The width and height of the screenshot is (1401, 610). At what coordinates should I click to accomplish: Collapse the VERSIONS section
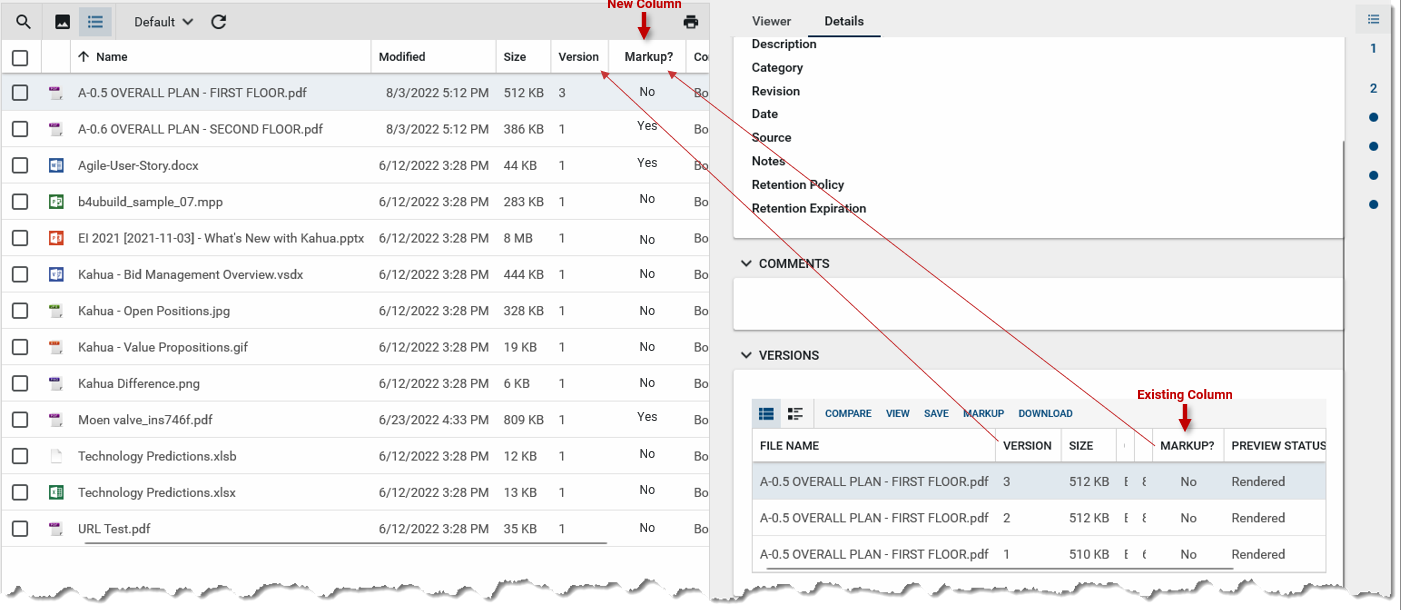click(x=746, y=356)
